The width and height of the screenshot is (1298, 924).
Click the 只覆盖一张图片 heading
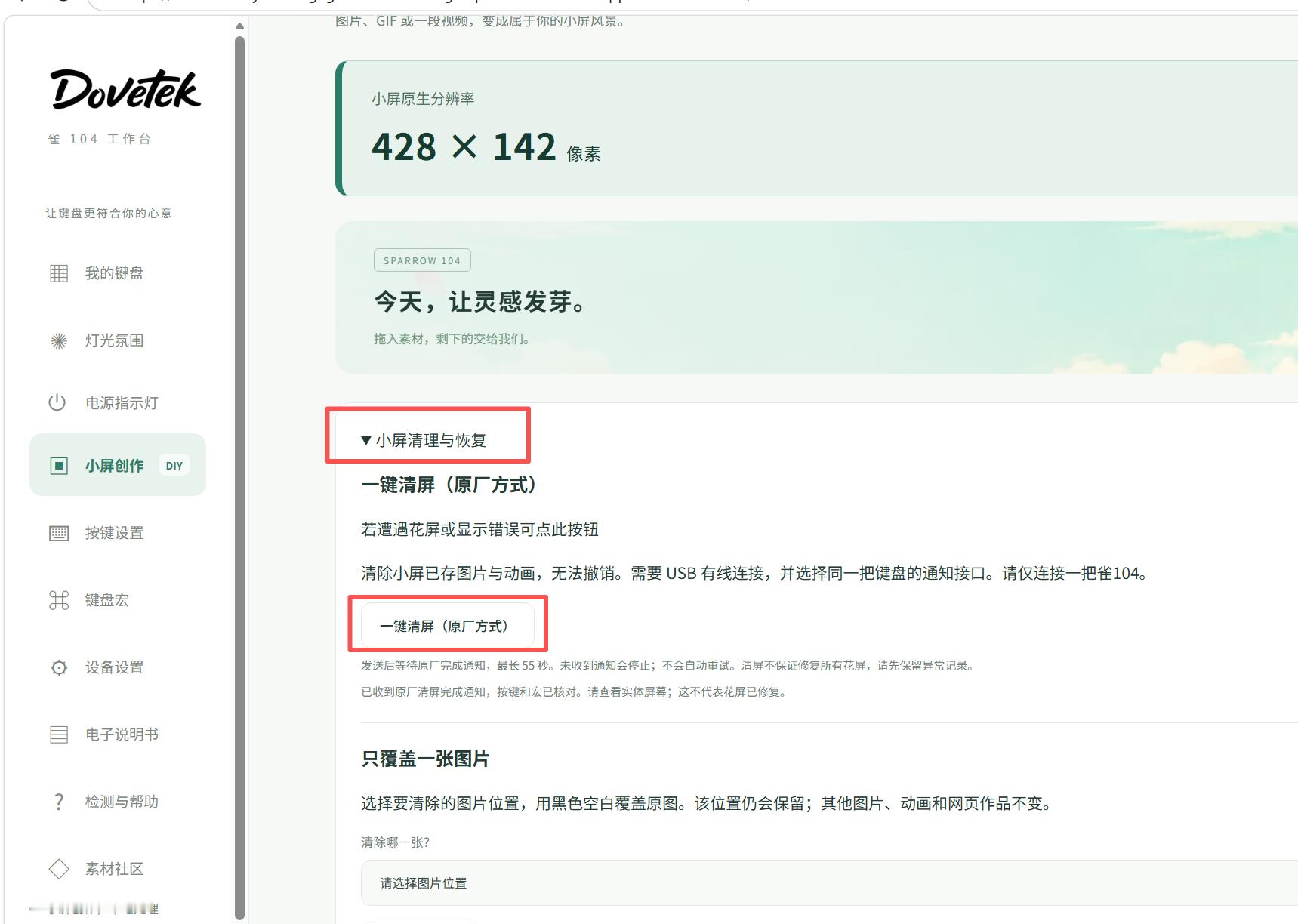425,759
